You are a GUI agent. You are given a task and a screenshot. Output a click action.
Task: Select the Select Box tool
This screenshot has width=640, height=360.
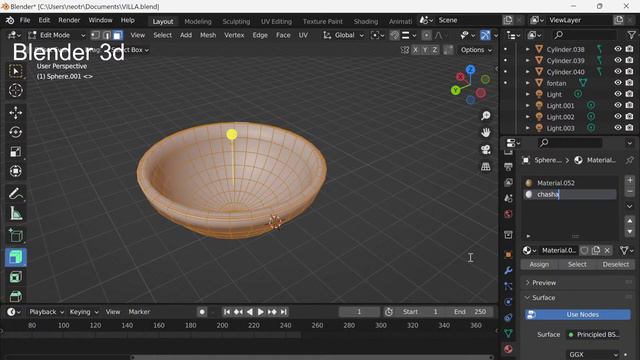(x=16, y=71)
